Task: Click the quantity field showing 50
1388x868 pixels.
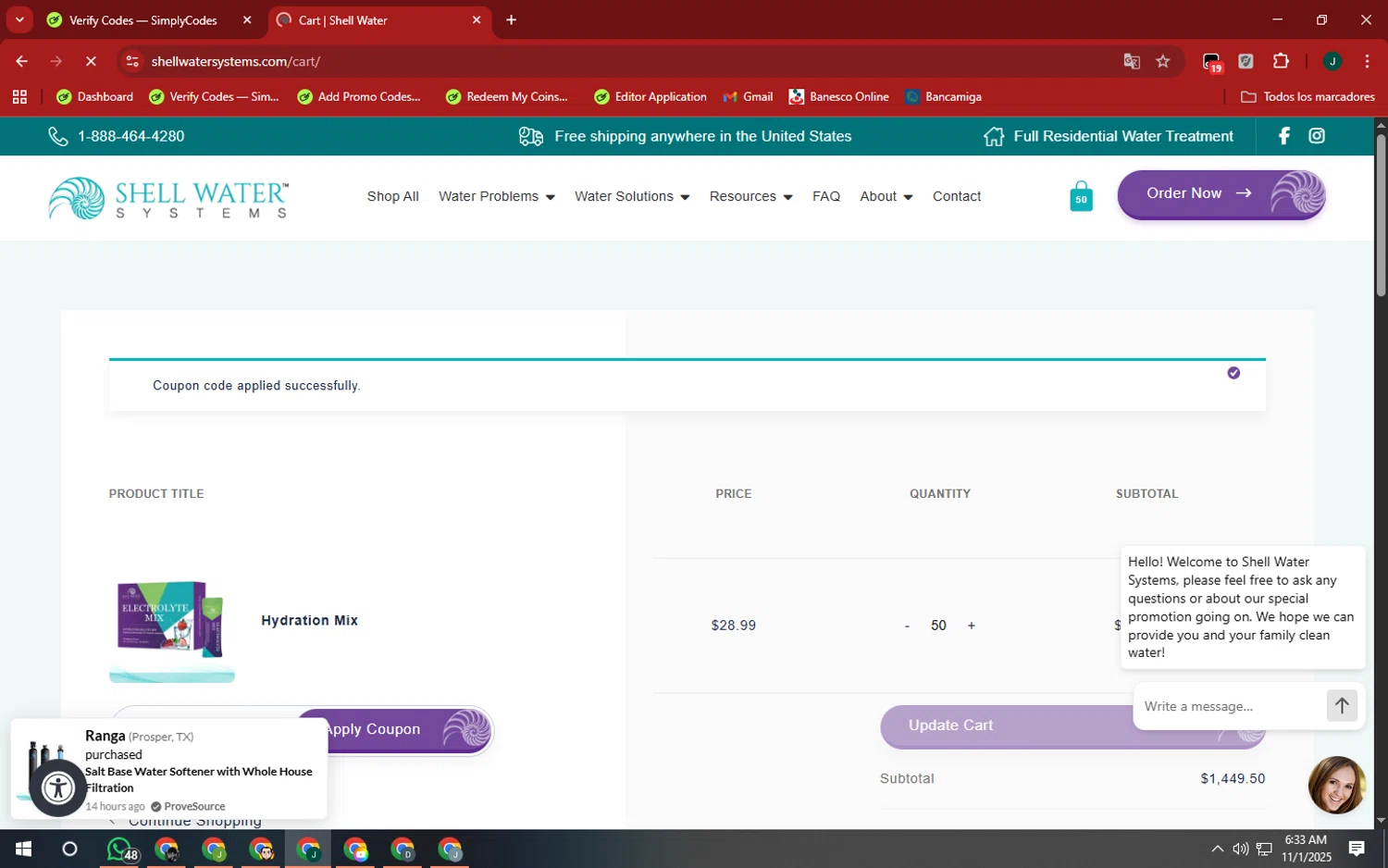Action: click(938, 626)
